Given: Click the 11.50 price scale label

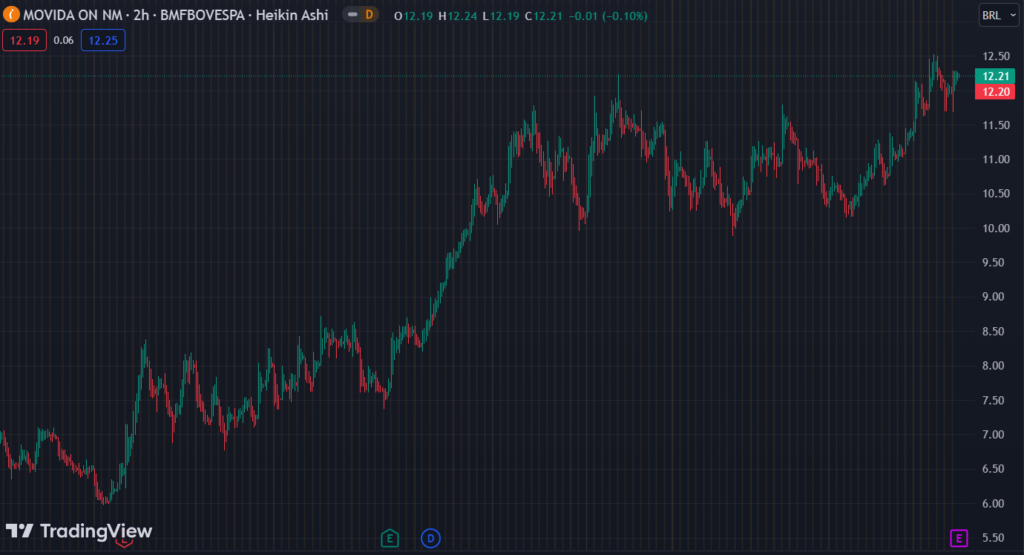Looking at the screenshot, I should 996,125.
